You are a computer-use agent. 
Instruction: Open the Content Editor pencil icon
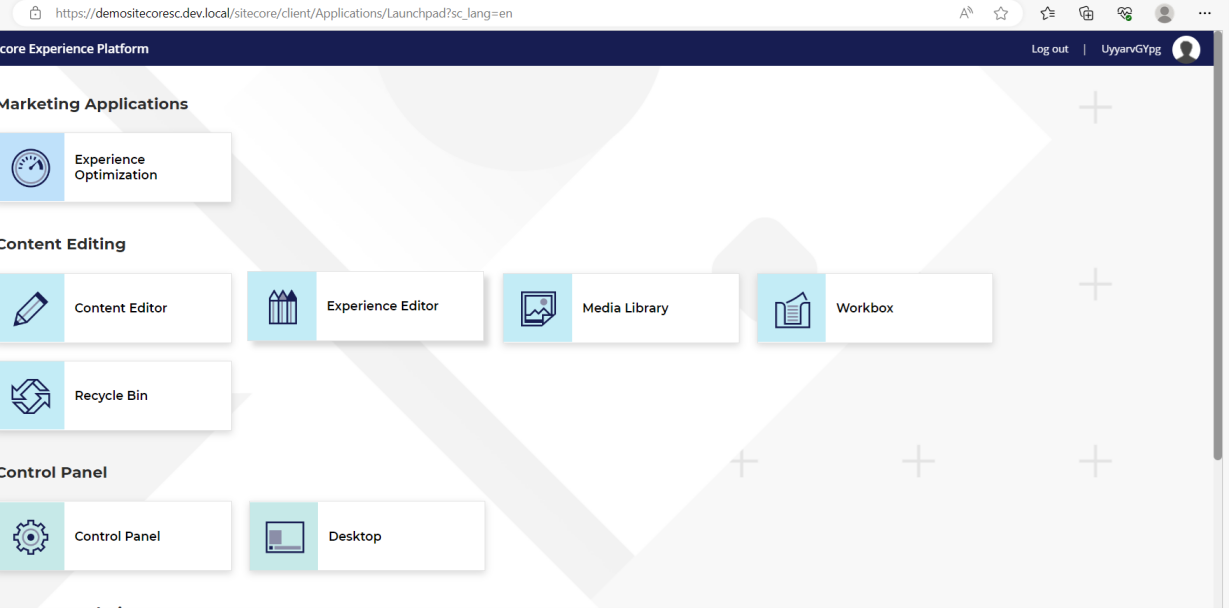click(31, 308)
